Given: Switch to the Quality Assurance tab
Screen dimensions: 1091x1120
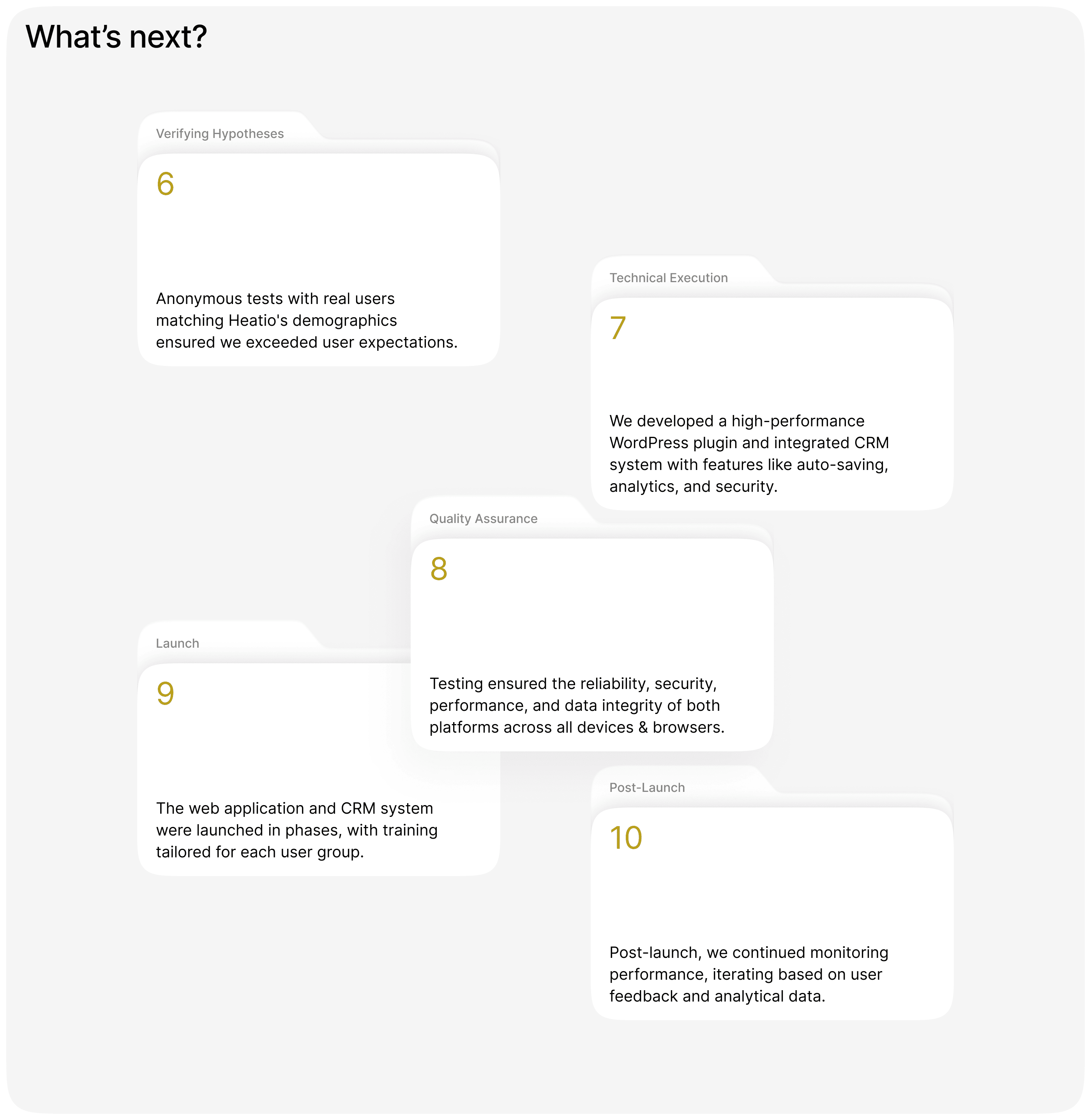Looking at the screenshot, I should coord(483,519).
